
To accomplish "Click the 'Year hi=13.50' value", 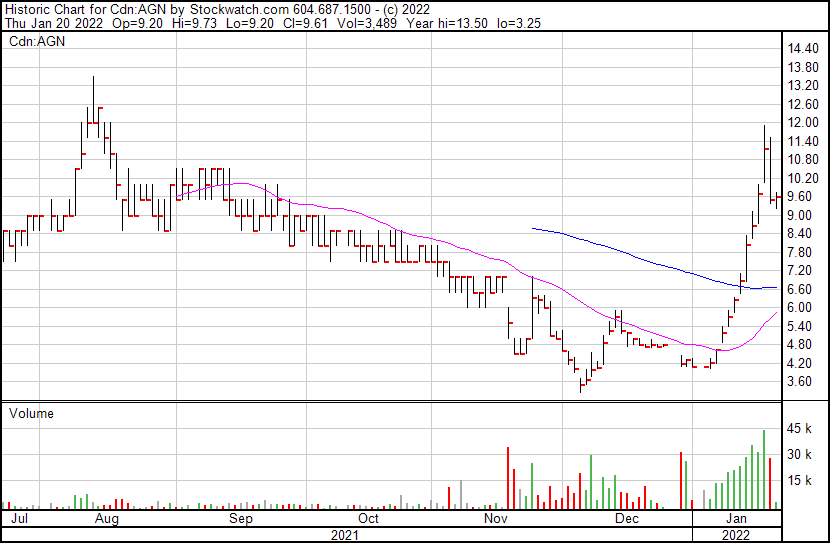I will tap(447, 23).
